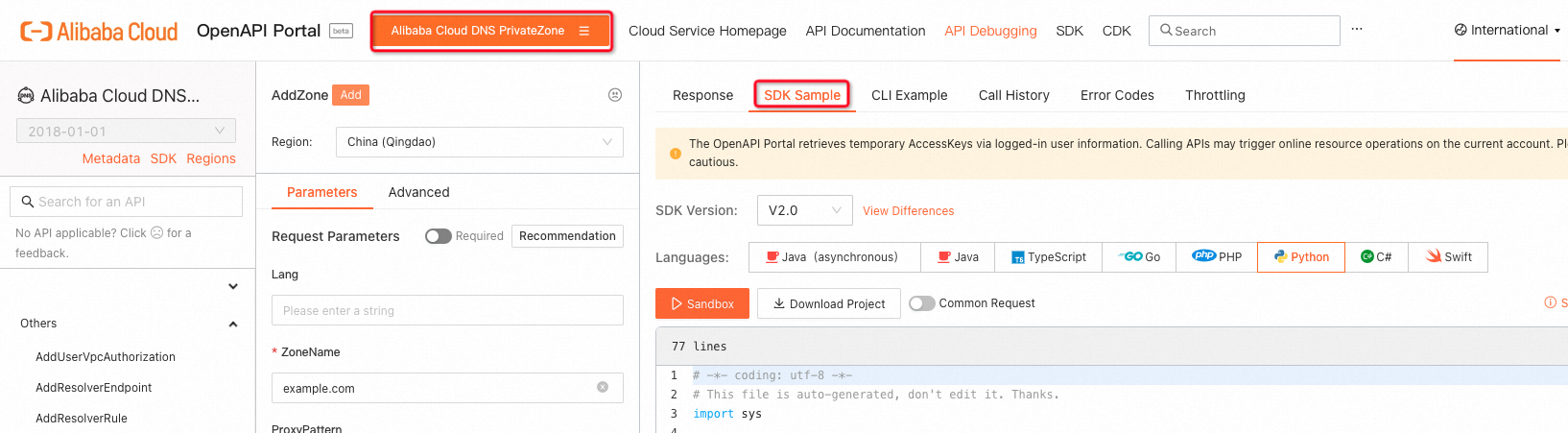
Task: Click the Alibaba Cloud logo
Action: click(x=99, y=31)
